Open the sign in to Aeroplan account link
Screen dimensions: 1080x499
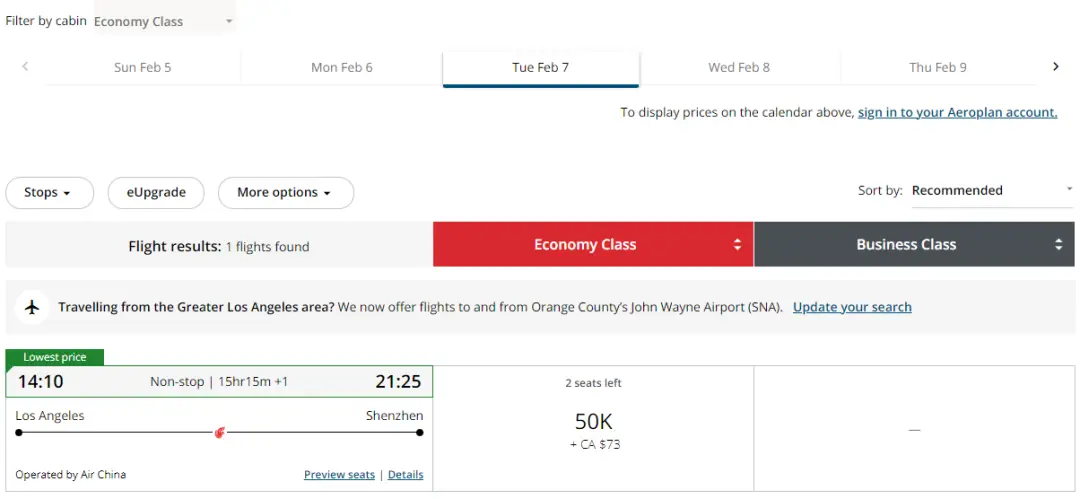[957, 112]
